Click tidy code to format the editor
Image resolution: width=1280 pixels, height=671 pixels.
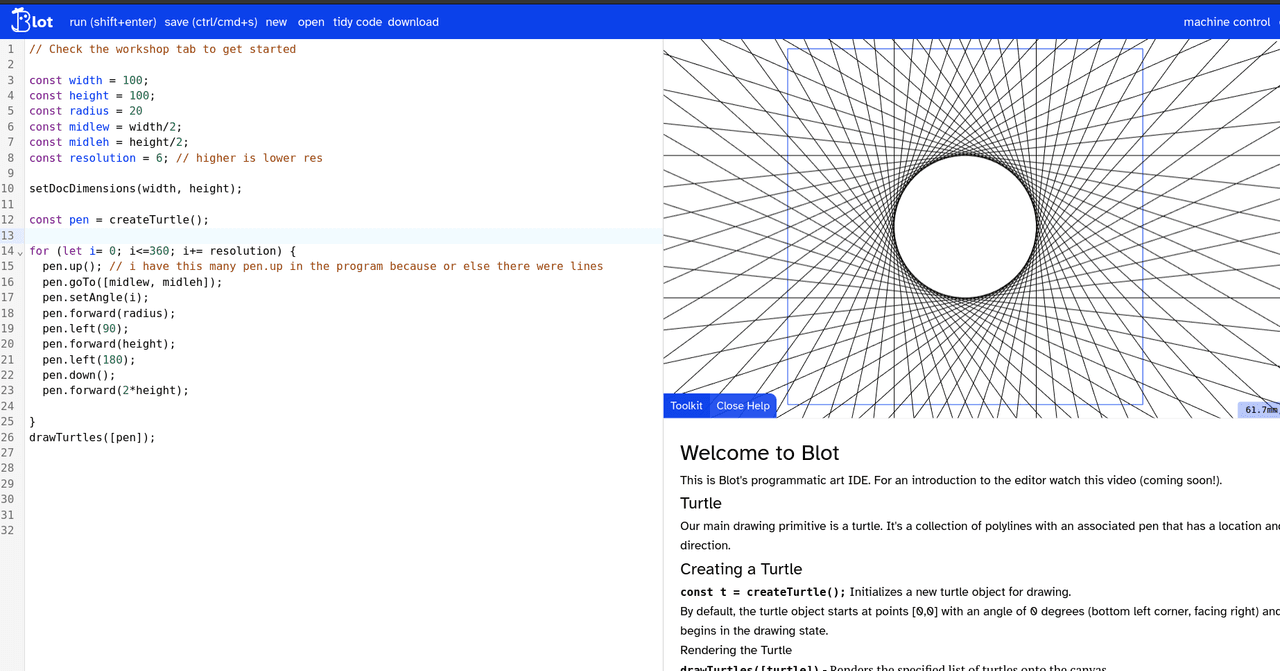357,22
